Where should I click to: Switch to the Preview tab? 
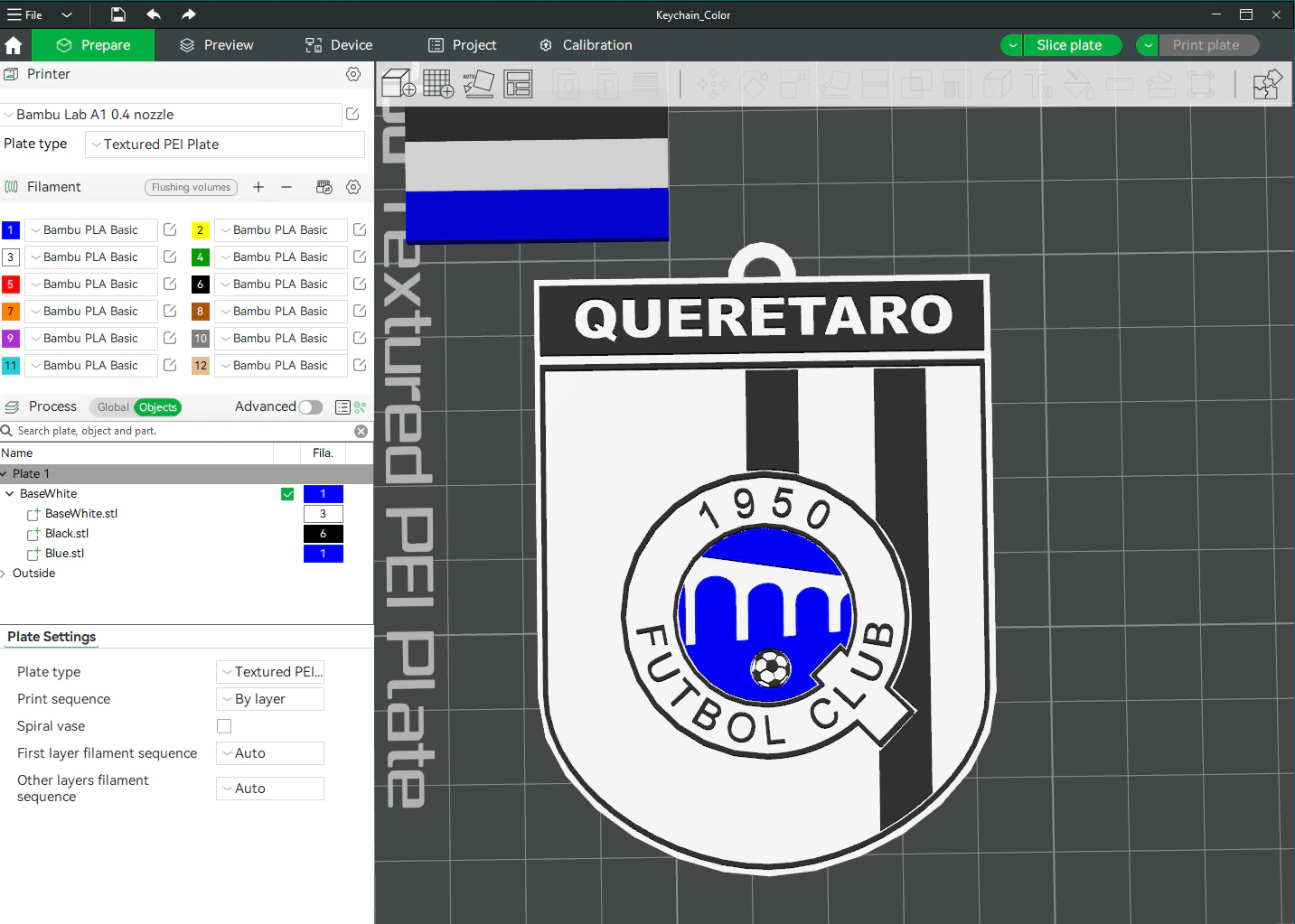[x=216, y=45]
